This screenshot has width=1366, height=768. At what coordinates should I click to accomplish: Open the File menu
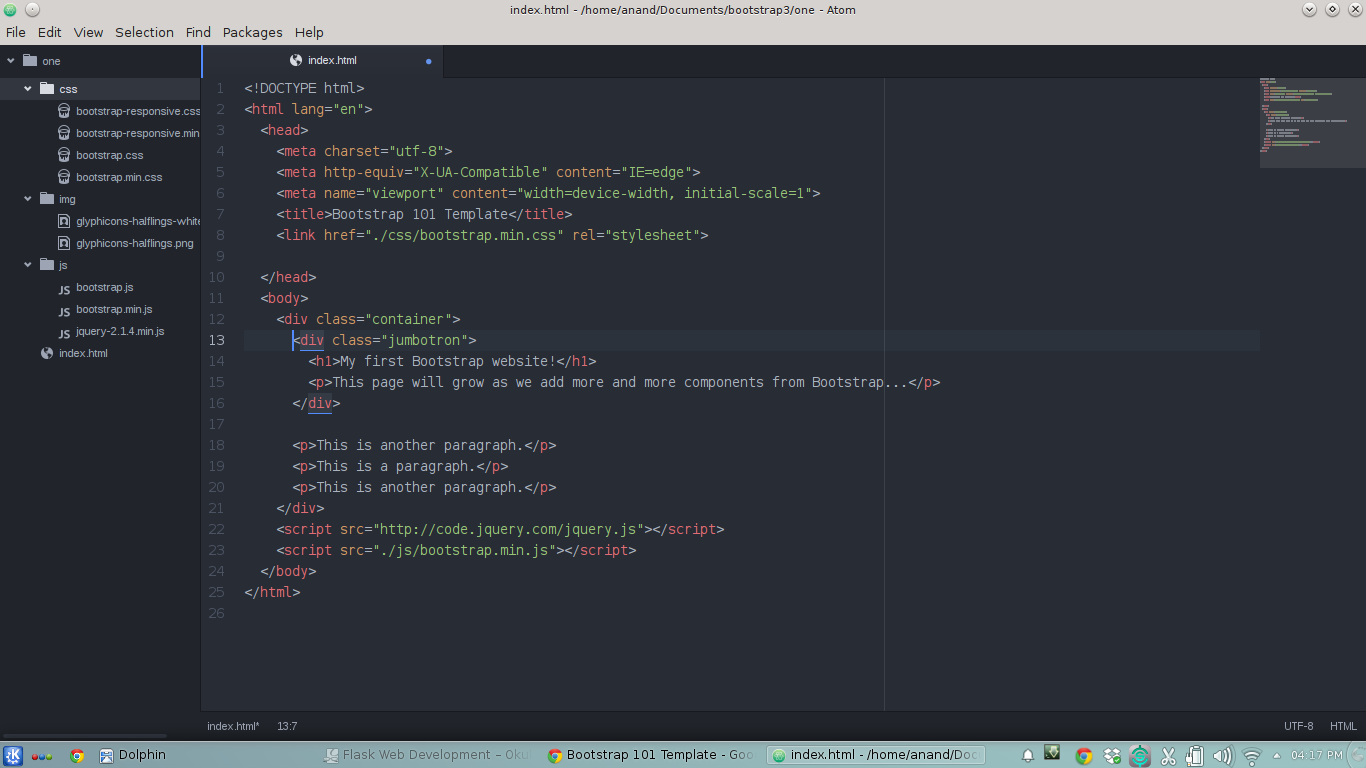click(16, 32)
